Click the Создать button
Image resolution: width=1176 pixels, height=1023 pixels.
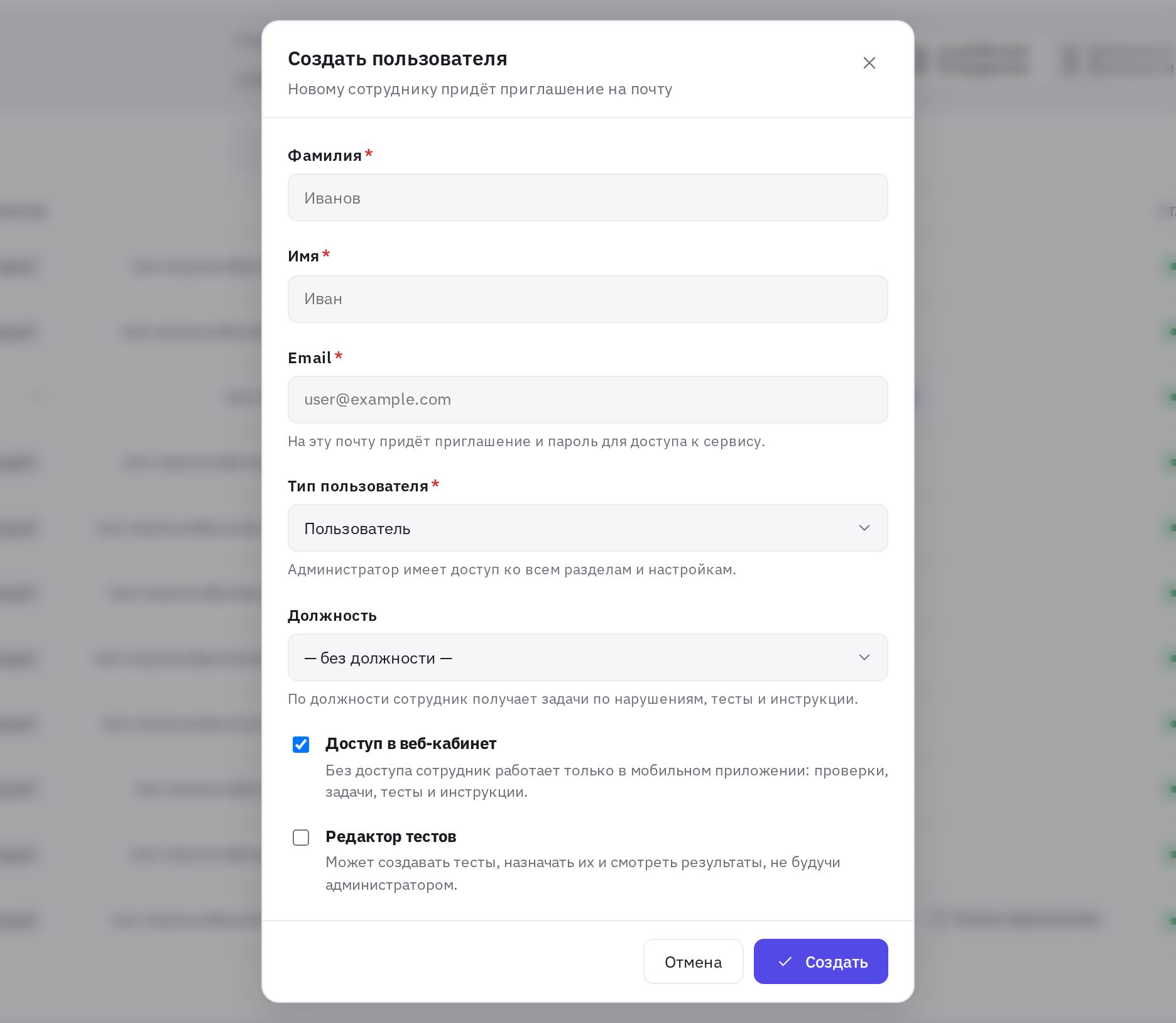[820, 961]
